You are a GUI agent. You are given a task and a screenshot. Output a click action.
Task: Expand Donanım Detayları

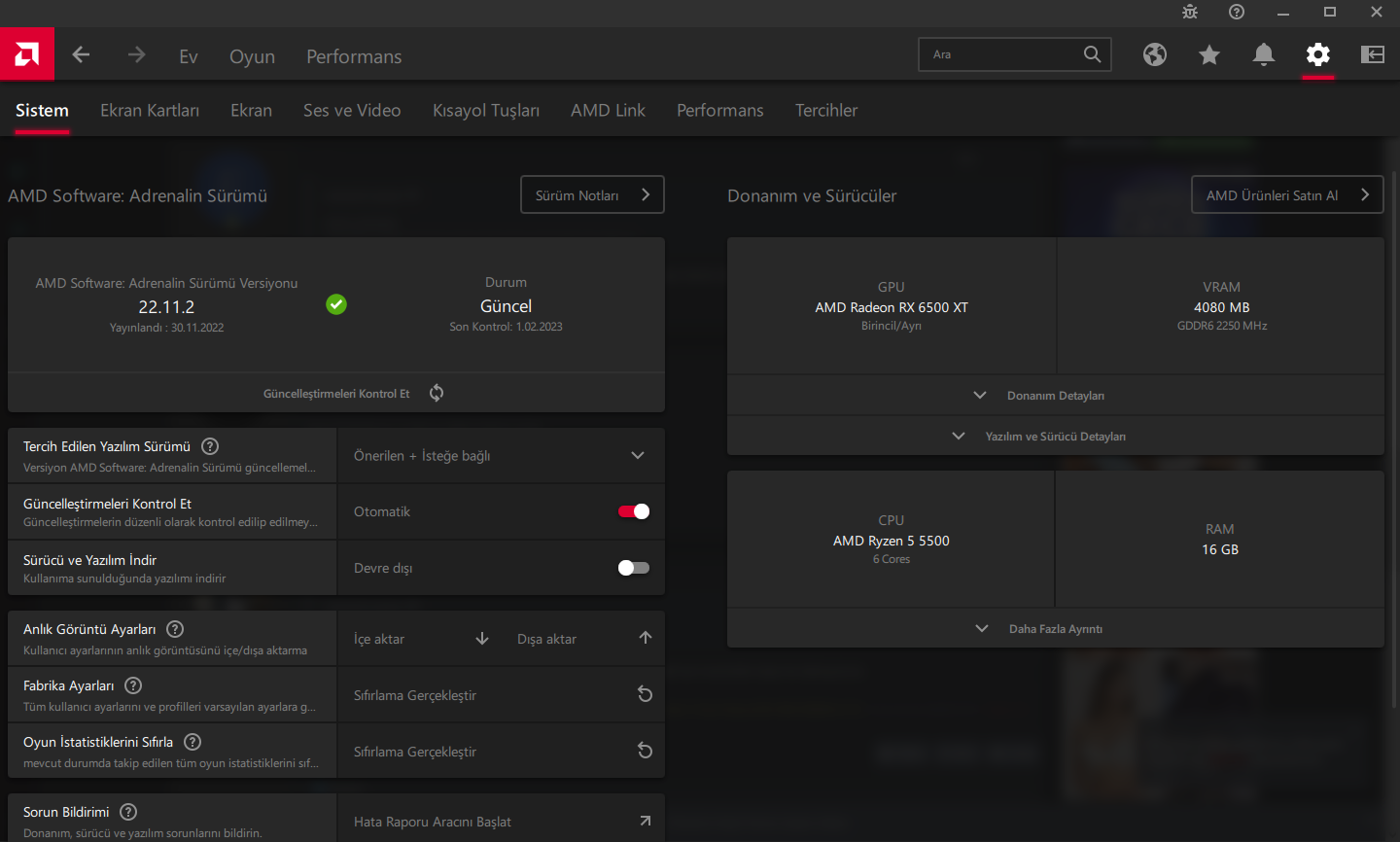click(x=1056, y=396)
